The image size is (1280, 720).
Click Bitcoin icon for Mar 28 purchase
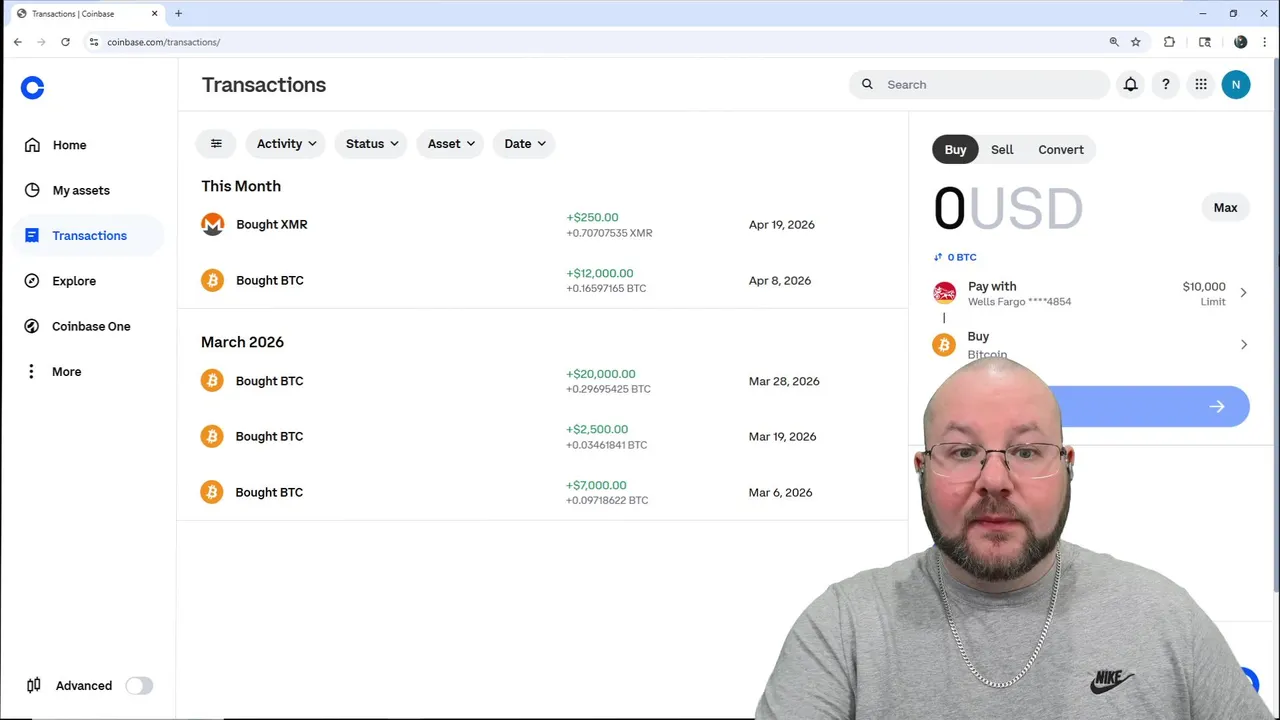pyautogui.click(x=212, y=381)
